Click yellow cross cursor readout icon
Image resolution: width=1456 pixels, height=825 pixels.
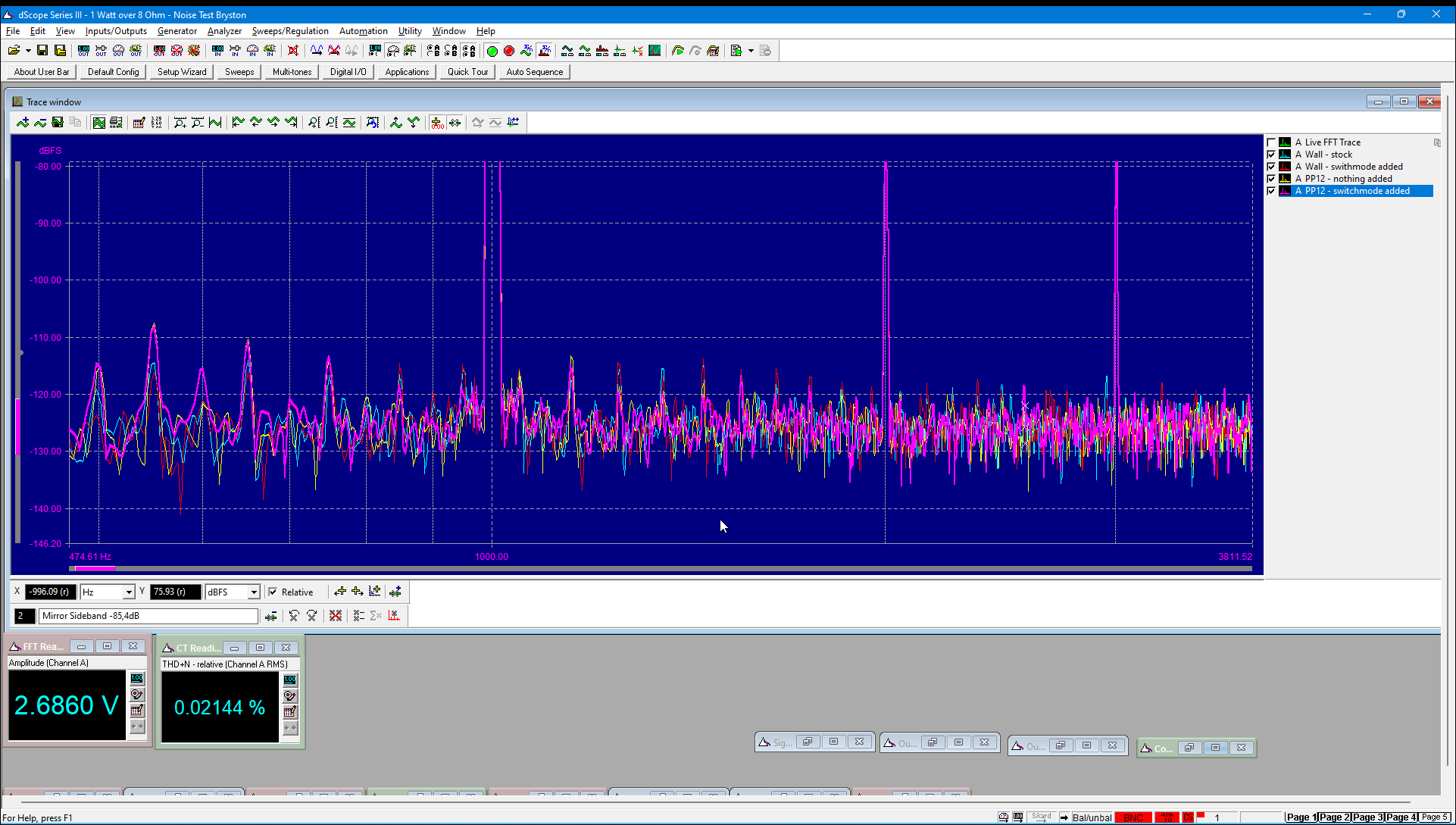coord(437,123)
